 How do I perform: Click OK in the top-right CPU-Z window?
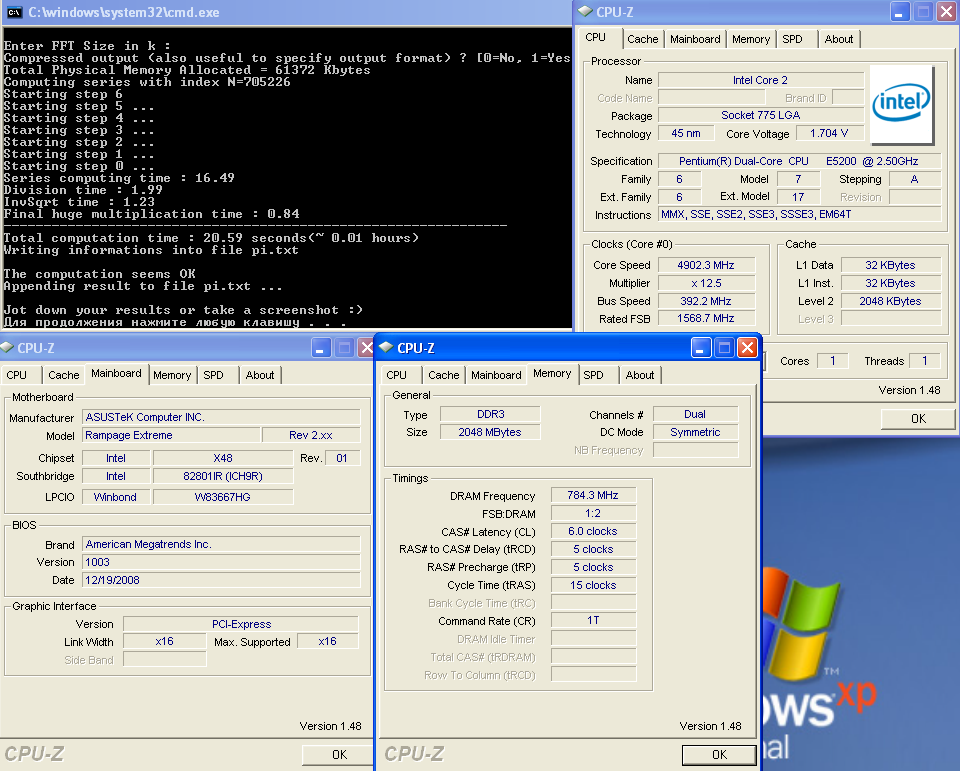[918, 418]
